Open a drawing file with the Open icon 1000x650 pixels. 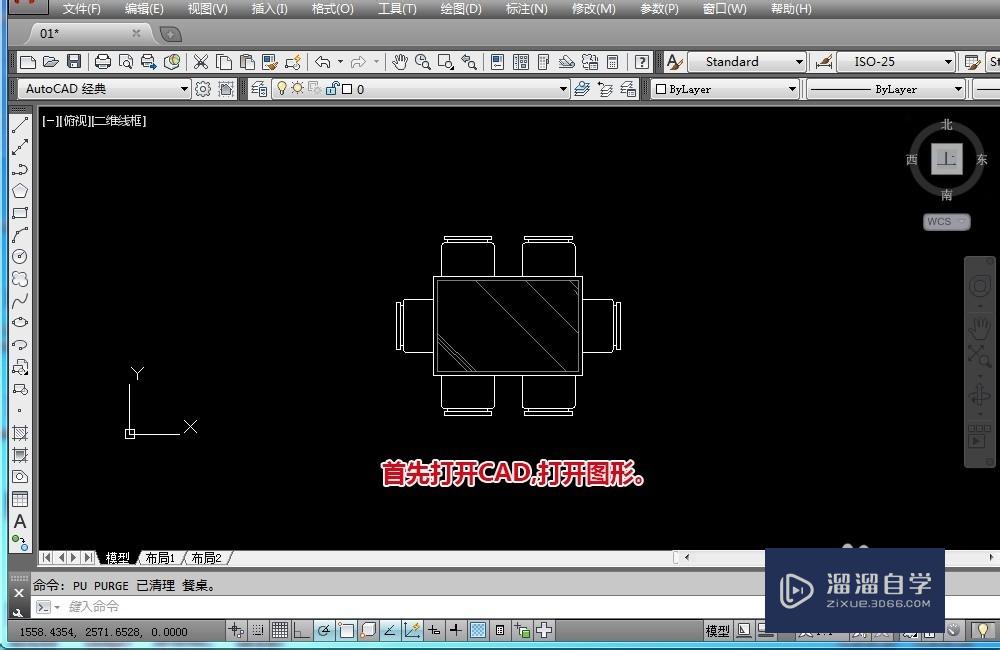50,62
